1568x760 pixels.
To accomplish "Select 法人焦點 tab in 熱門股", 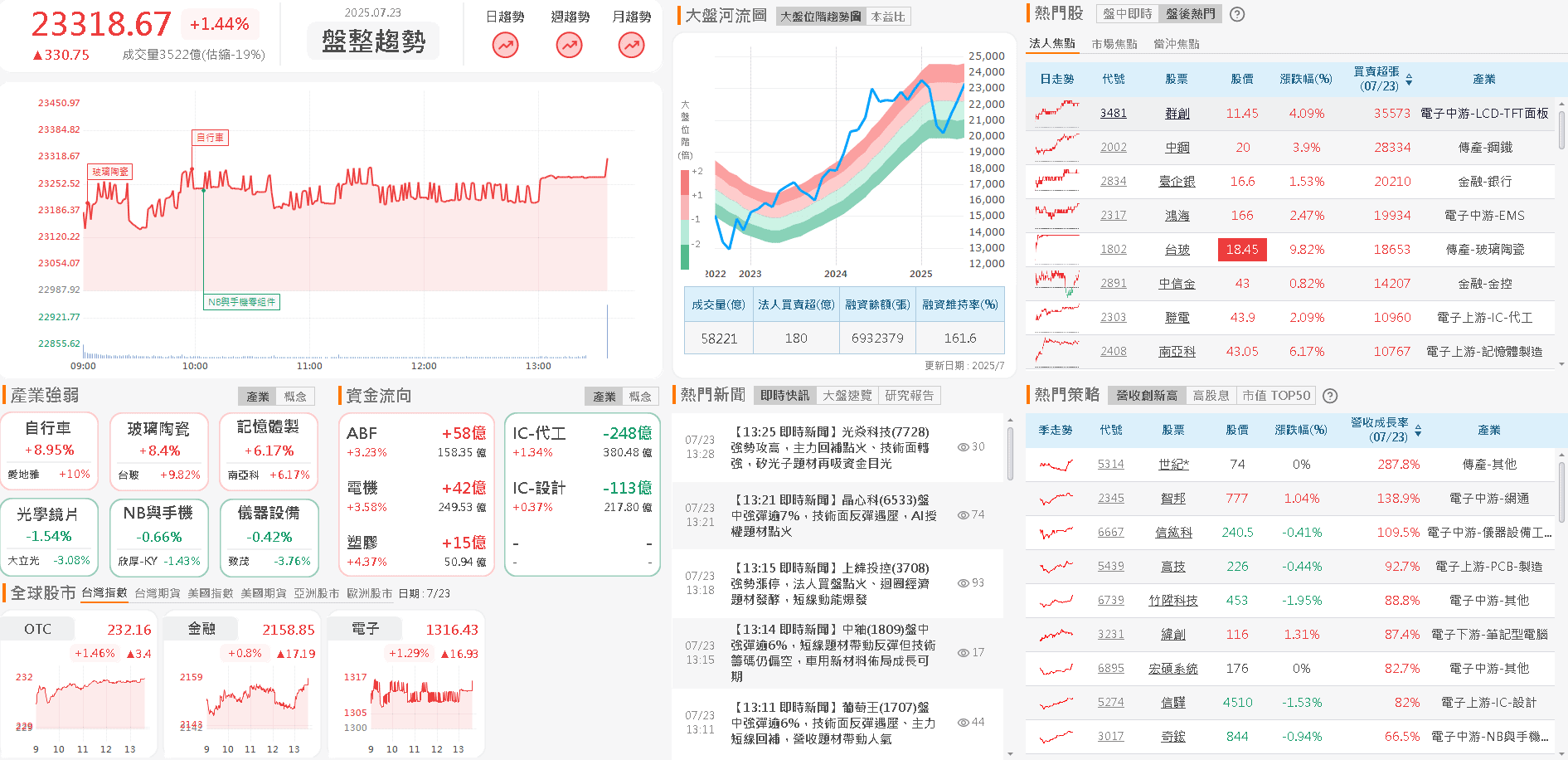I will point(1051,44).
